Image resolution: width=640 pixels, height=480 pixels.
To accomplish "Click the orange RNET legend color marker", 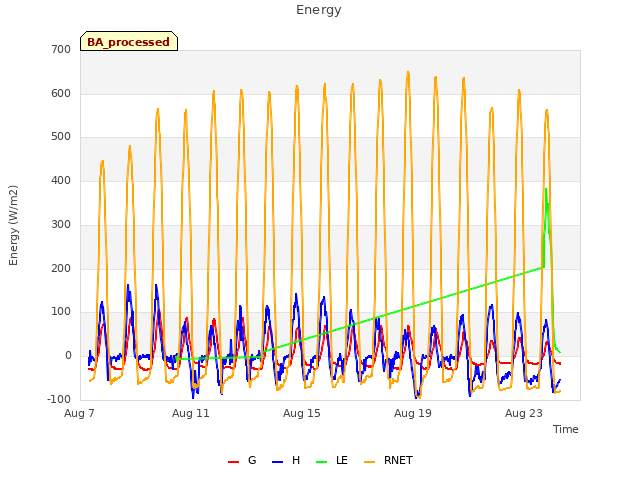I will pos(369,462).
